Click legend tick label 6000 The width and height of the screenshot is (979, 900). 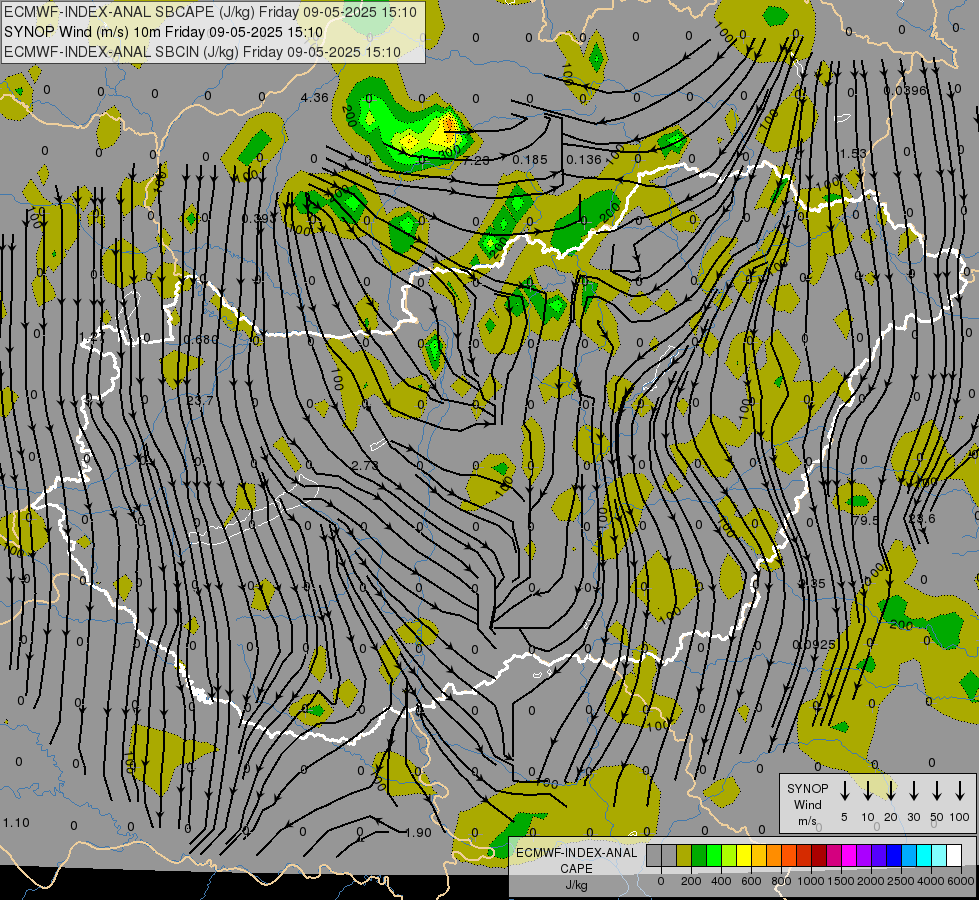tap(961, 881)
